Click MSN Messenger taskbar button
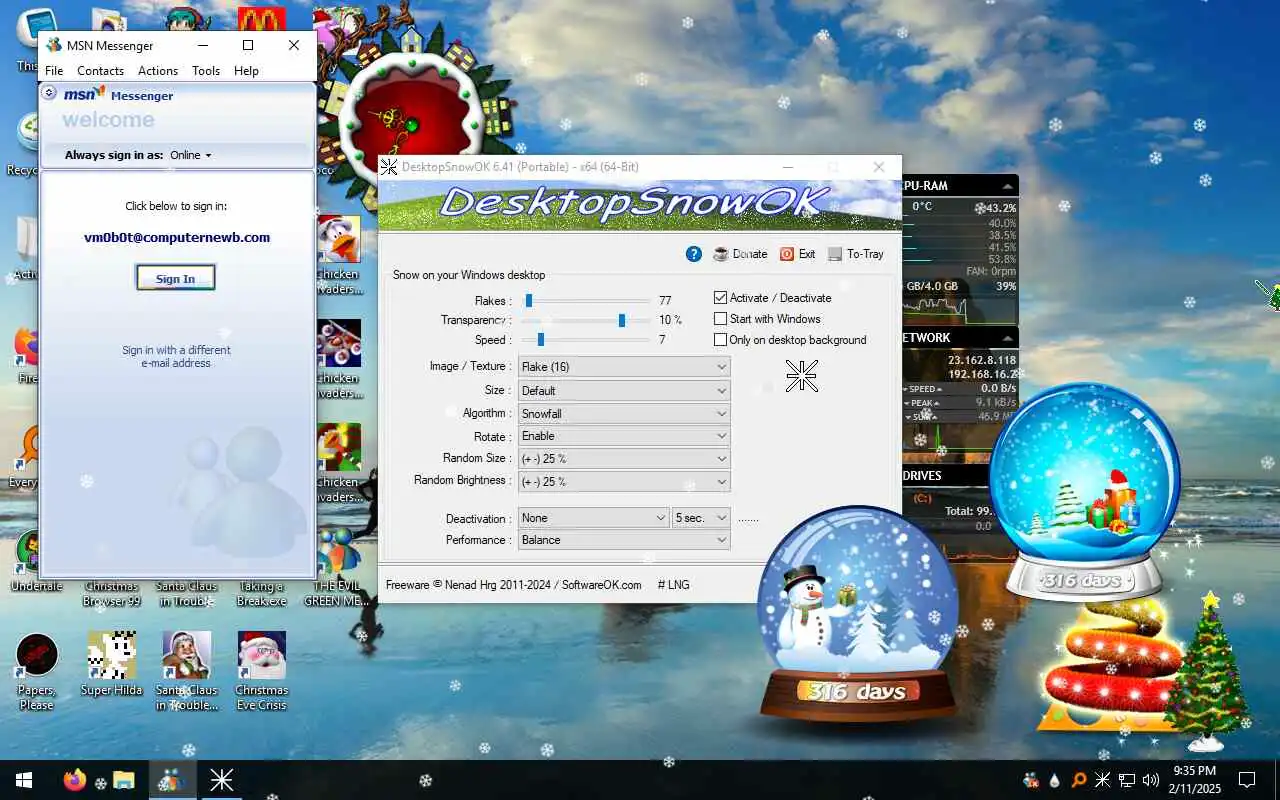Screen dimensions: 1280x800 tap(171, 780)
